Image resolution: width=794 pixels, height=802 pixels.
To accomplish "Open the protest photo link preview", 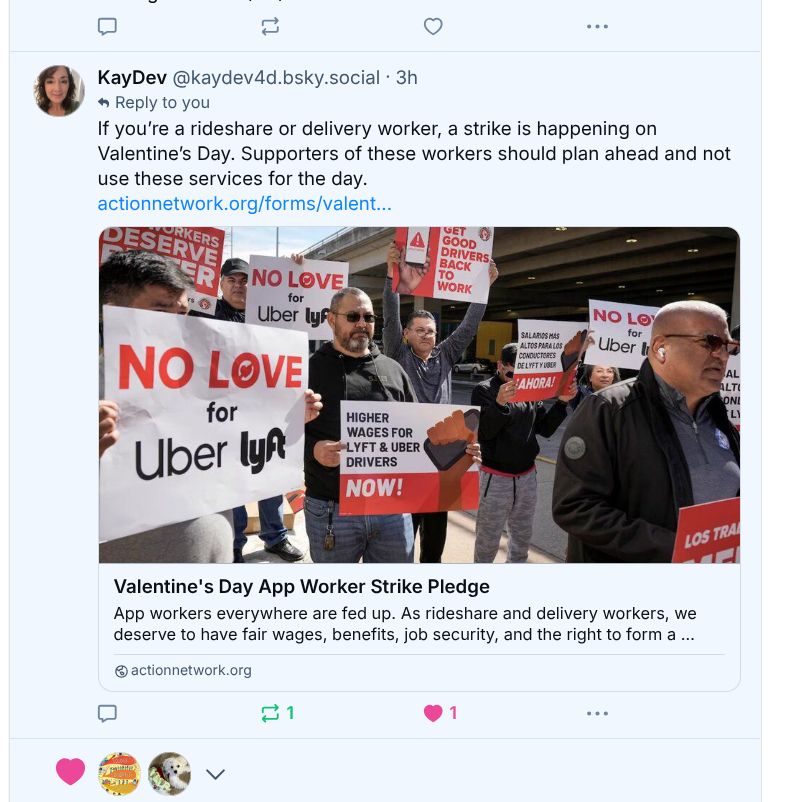I will [x=419, y=395].
